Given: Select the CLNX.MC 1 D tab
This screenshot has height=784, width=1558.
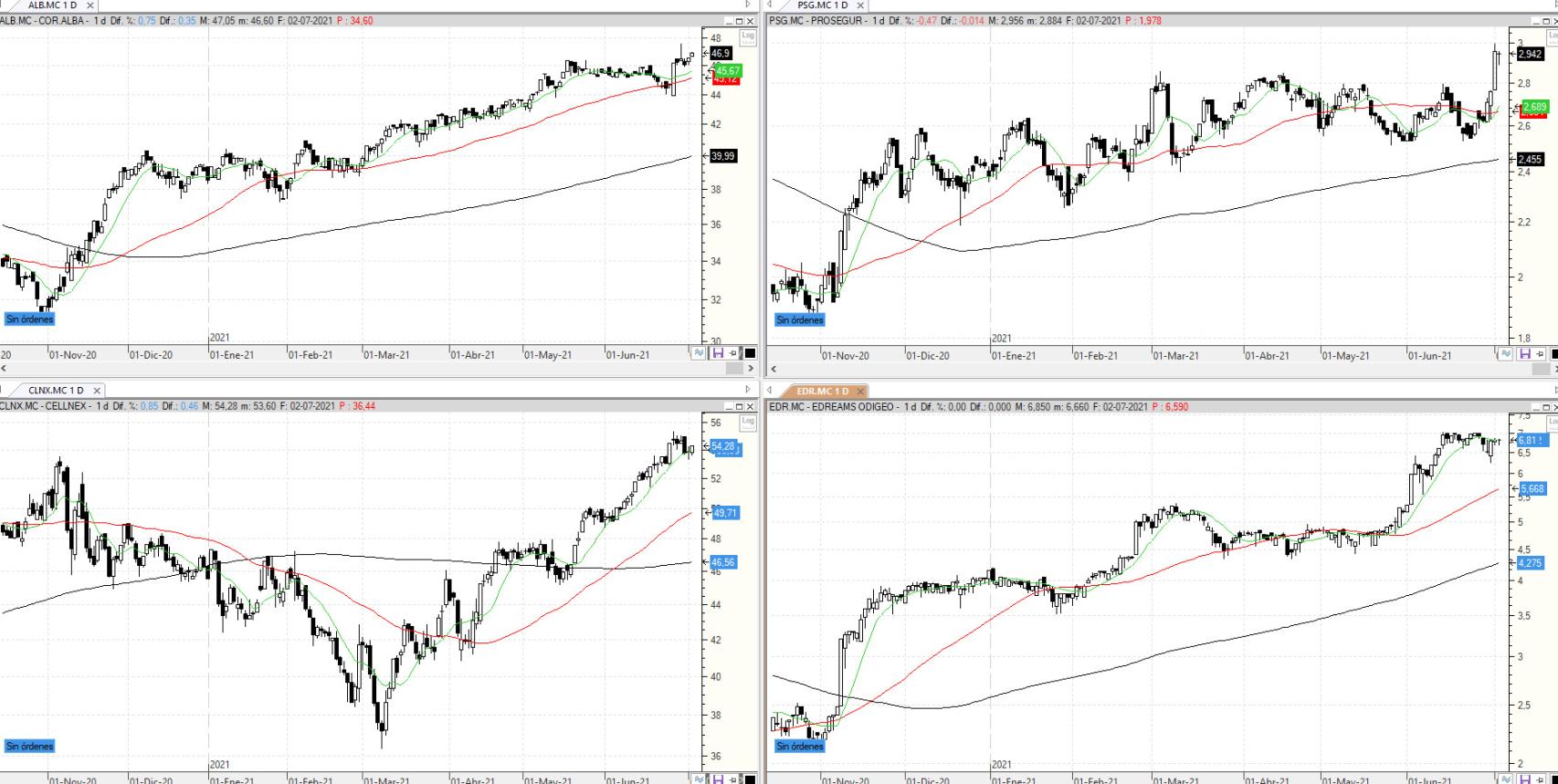Looking at the screenshot, I should coord(55,391).
